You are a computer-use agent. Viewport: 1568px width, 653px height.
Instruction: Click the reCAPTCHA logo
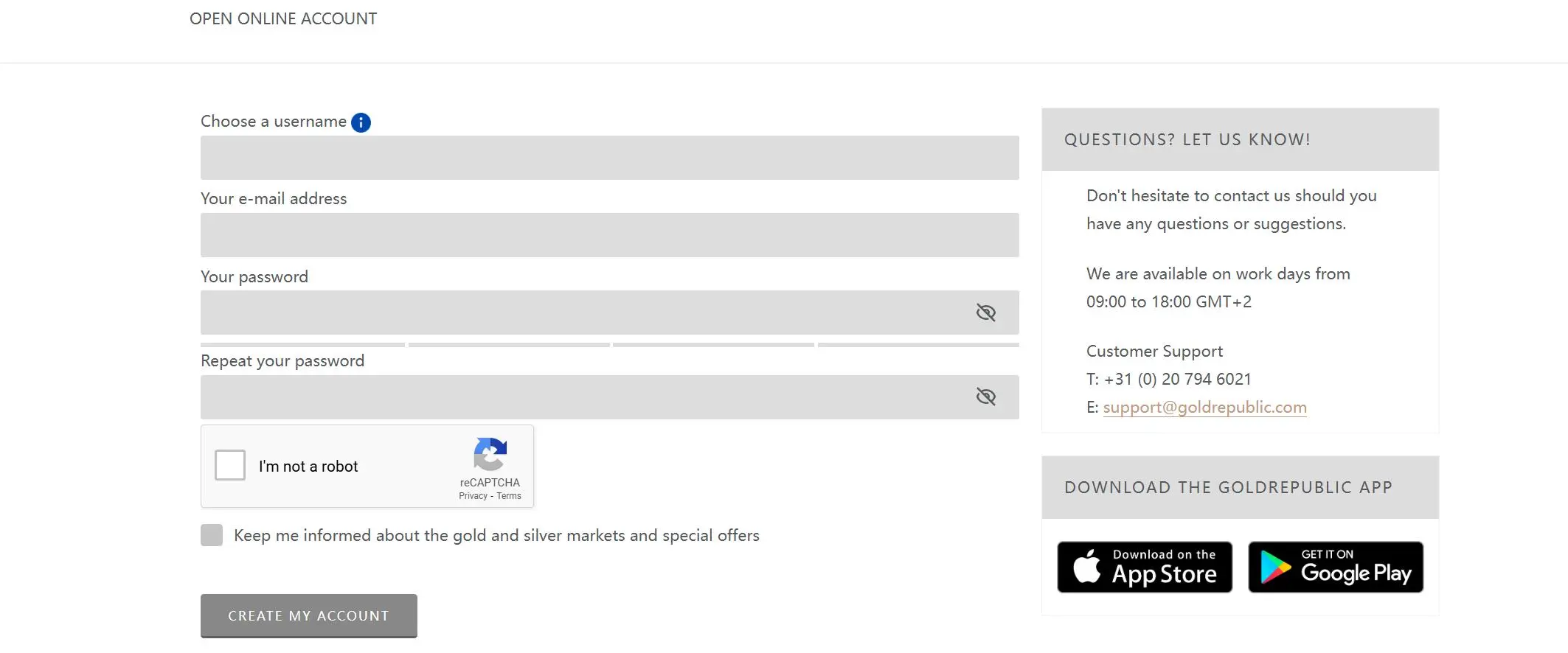click(490, 454)
